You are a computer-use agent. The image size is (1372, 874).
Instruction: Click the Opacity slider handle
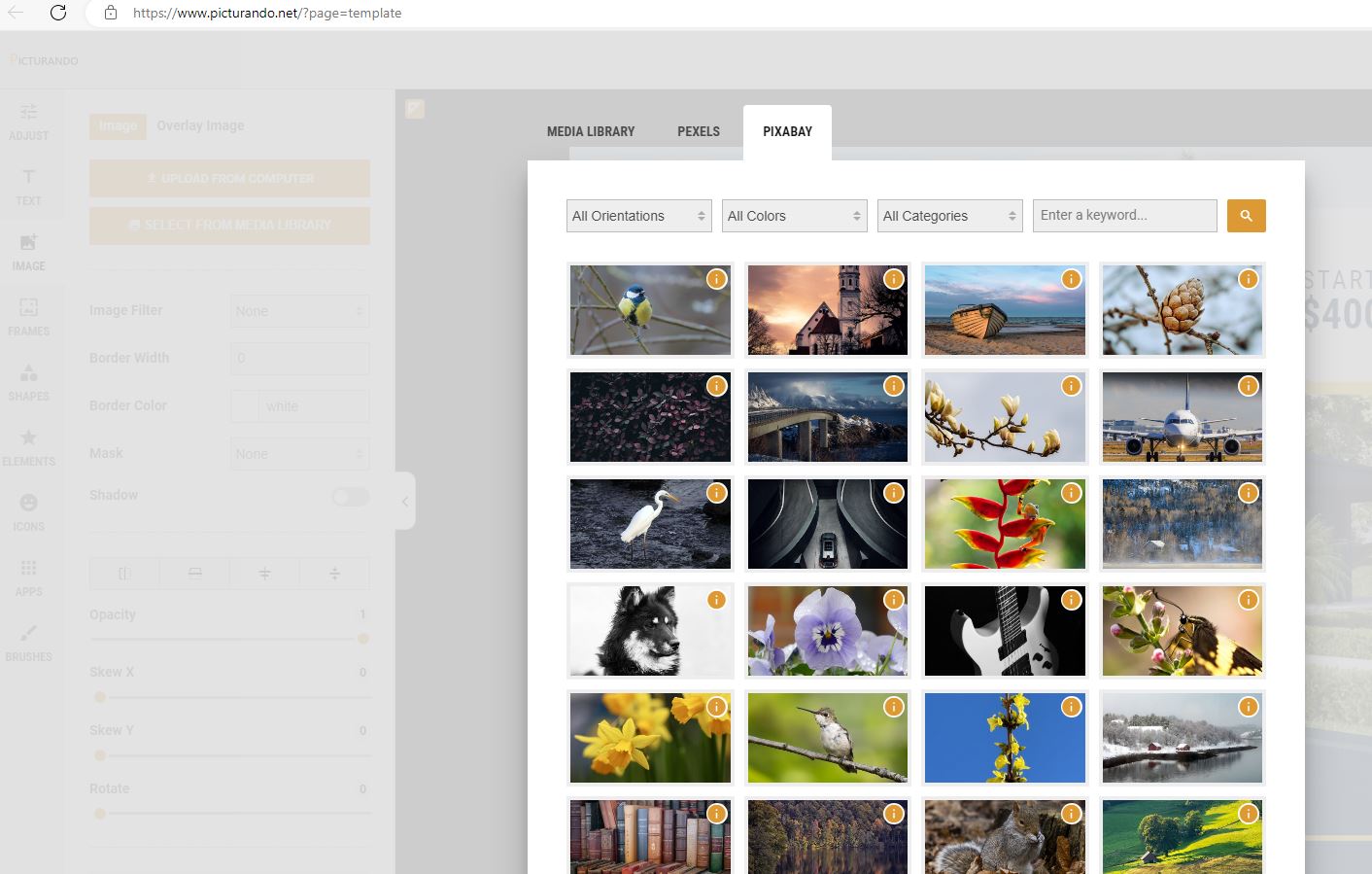click(x=363, y=639)
